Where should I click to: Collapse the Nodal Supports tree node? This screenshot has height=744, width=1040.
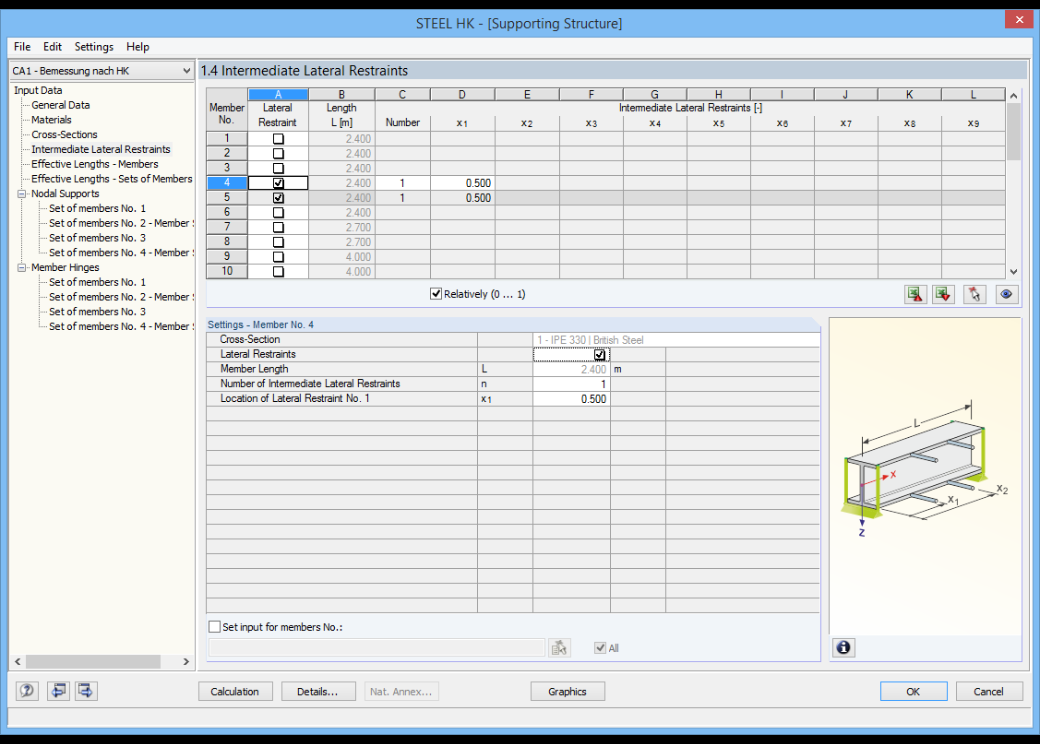pyautogui.click(x=22, y=194)
